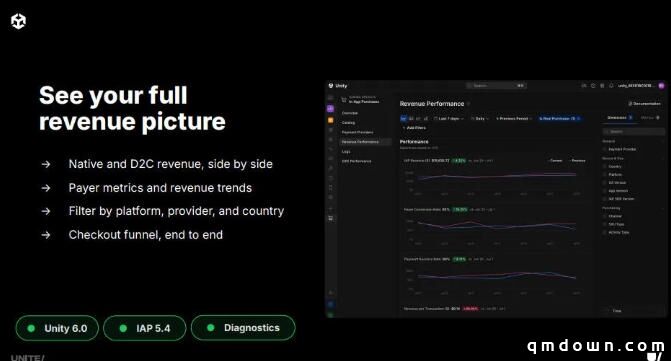Screen dimensions: 671x361
Task: Check the Country dimension checkbox
Action: (x=605, y=166)
